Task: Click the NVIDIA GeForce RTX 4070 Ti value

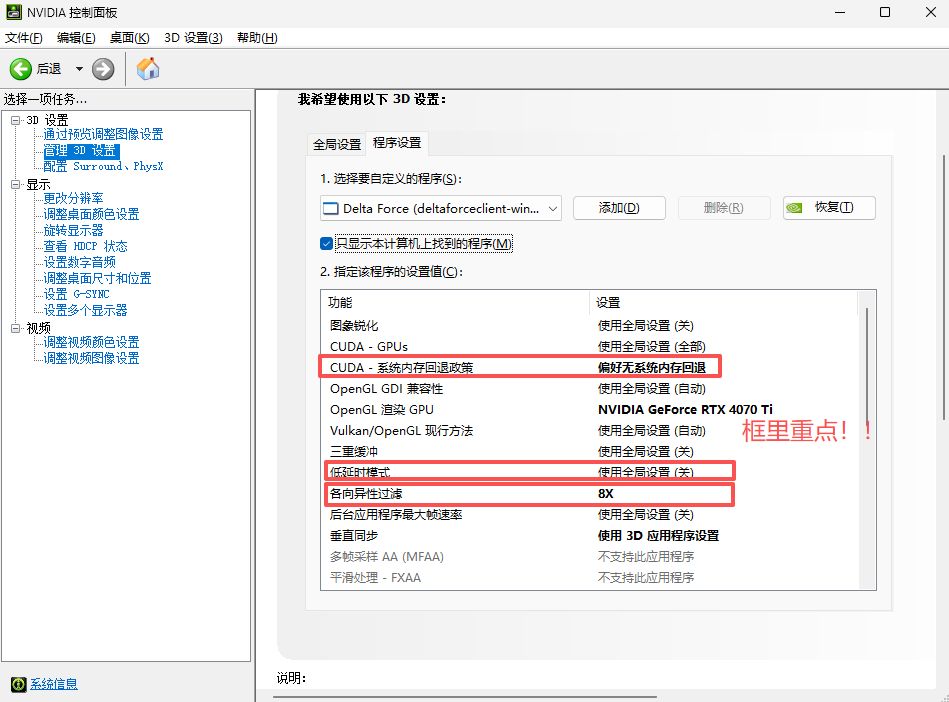Action: pyautogui.click(x=685, y=410)
